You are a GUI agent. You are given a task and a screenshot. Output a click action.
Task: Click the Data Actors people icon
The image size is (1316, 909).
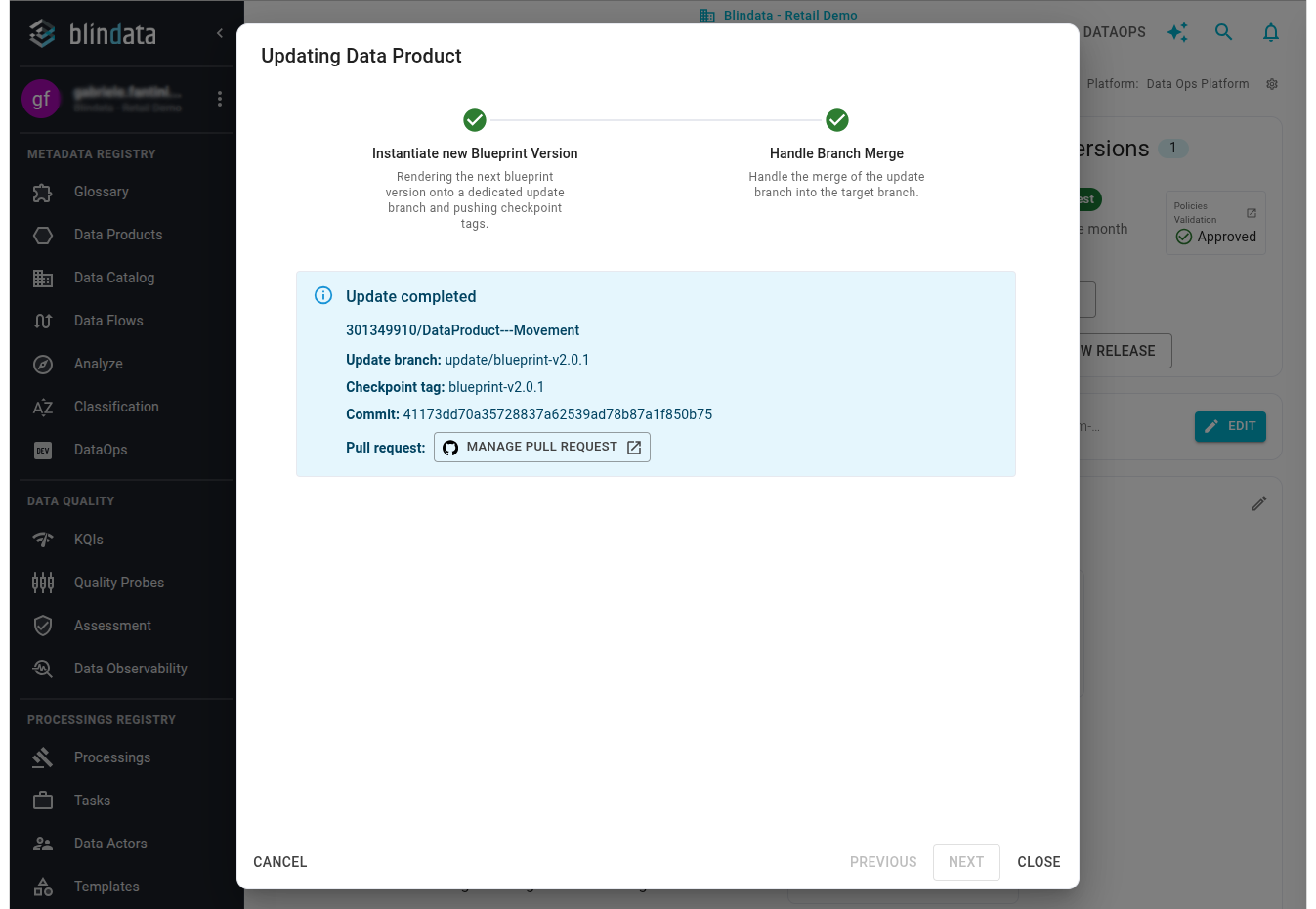43,844
